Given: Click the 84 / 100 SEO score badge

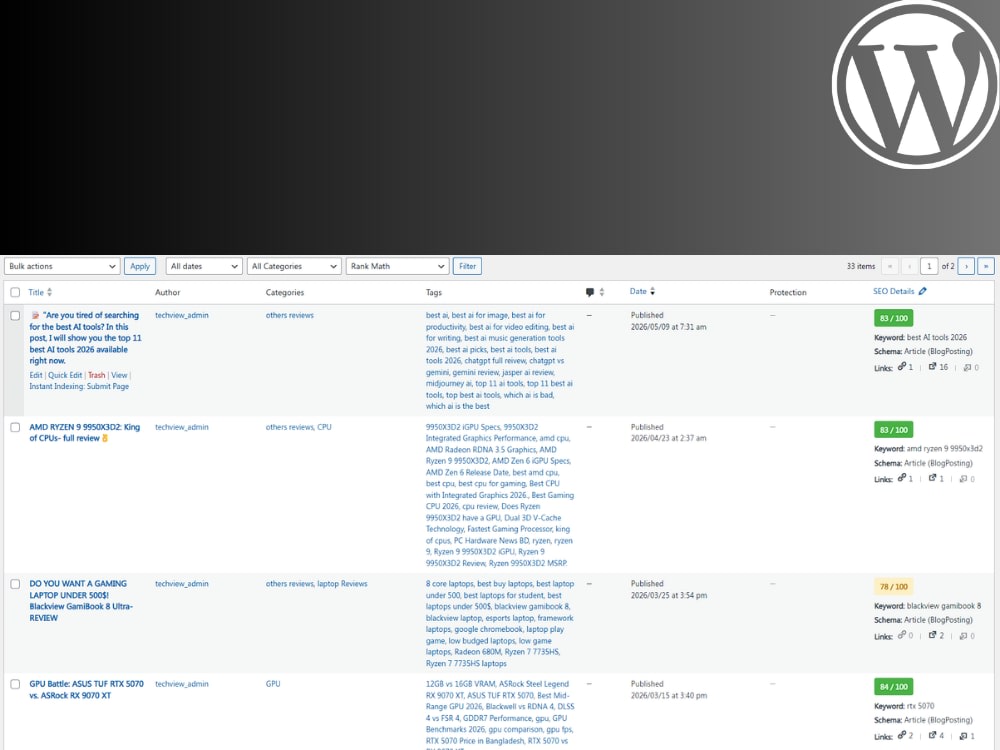Looking at the screenshot, I should (x=893, y=687).
